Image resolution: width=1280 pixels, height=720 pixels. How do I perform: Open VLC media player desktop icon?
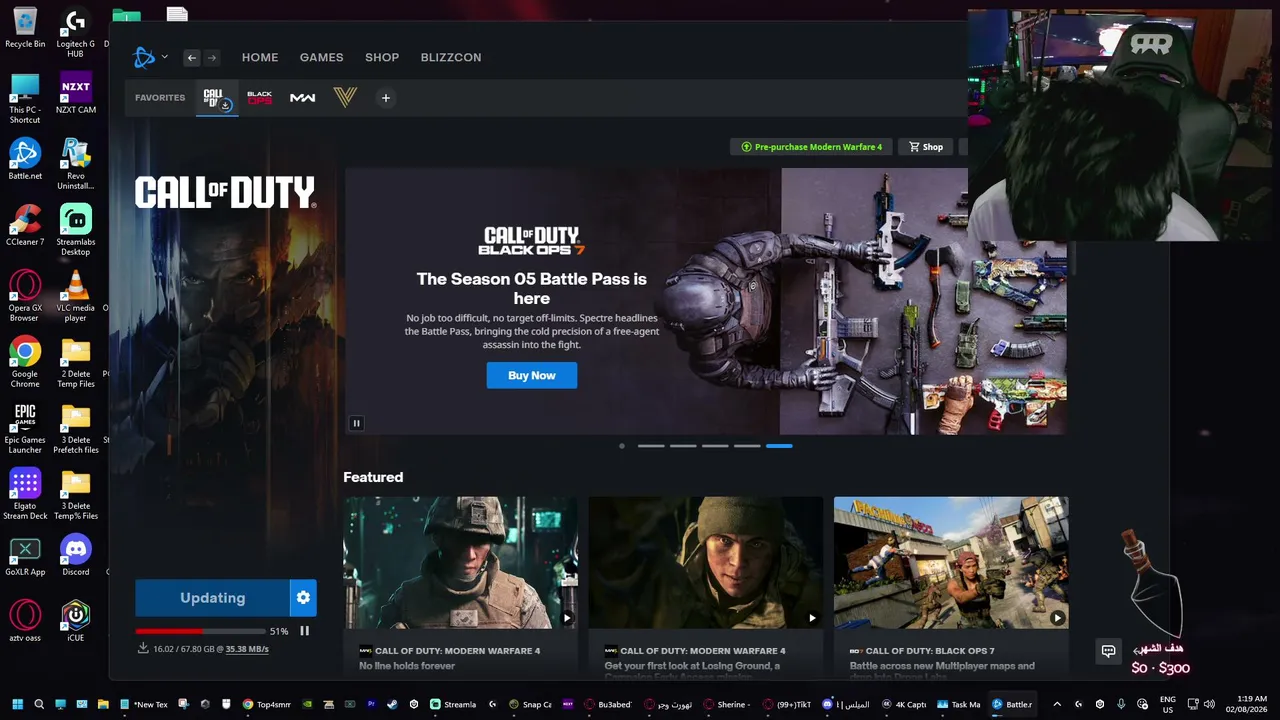[75, 296]
